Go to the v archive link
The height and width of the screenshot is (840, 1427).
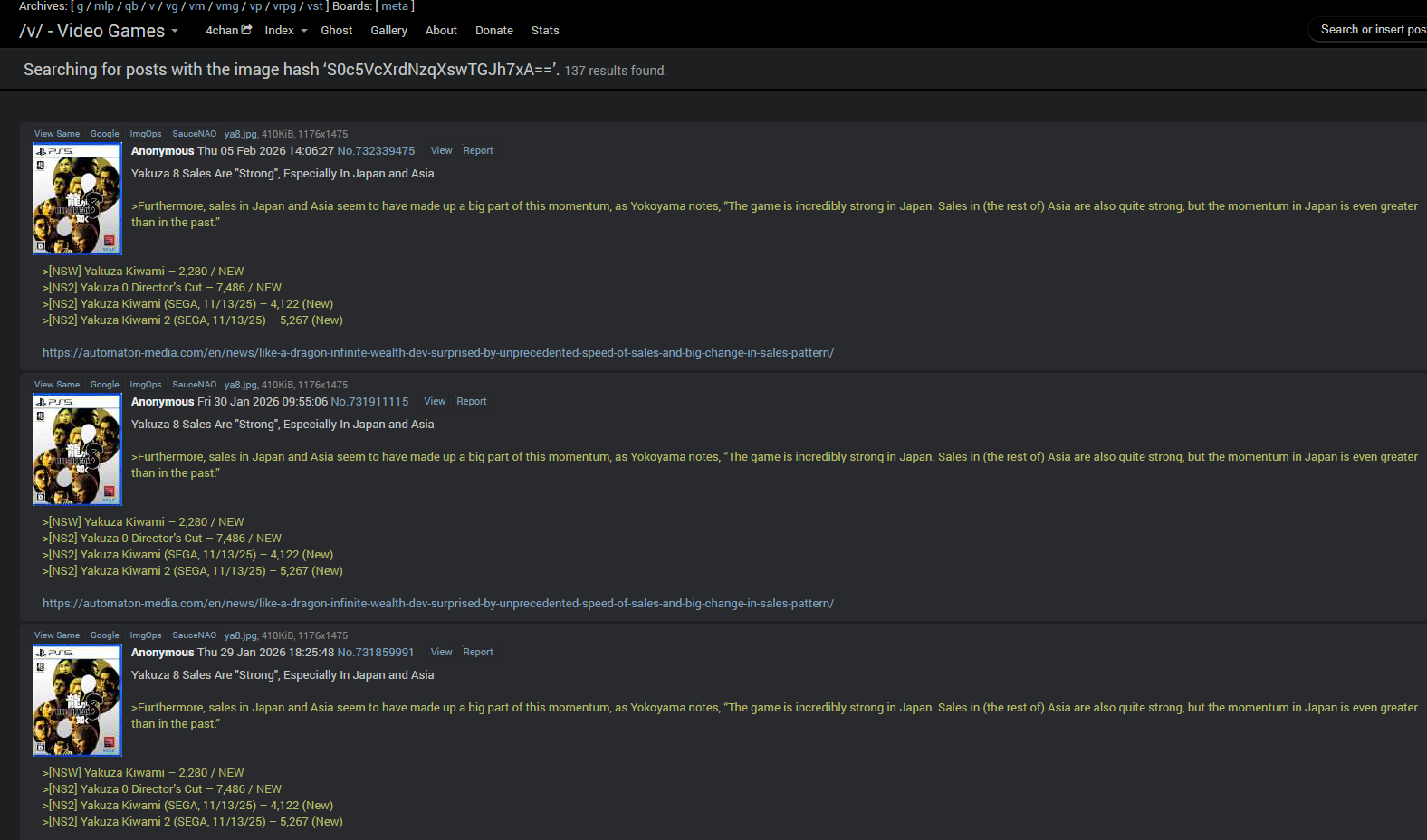152,6
